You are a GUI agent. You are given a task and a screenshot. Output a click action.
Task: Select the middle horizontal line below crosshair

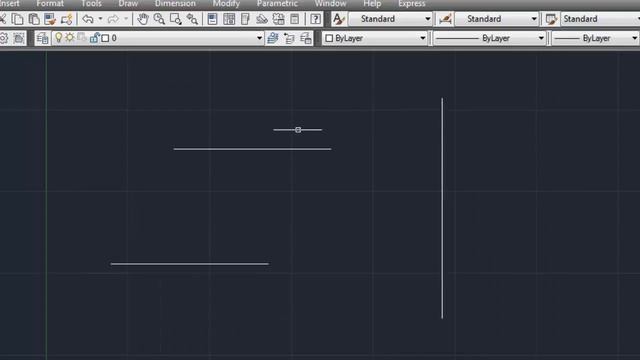(x=252, y=149)
